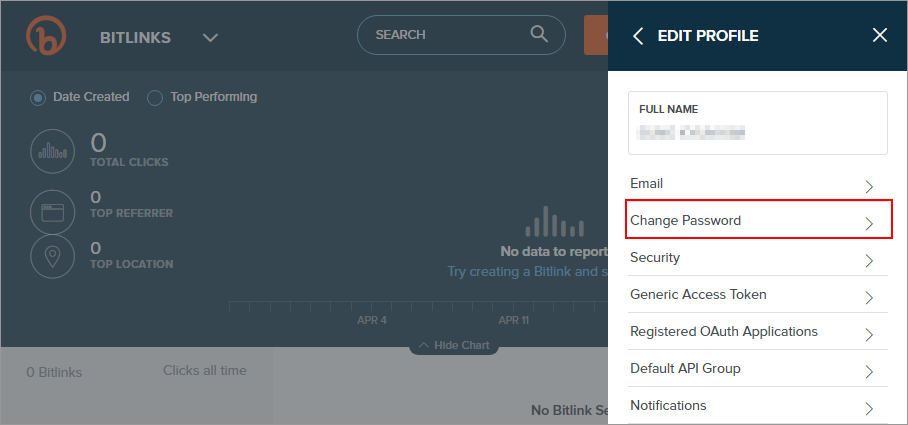This screenshot has height=425, width=908.
Task: Click the empty-chart bar graph icon
Action: (554, 222)
